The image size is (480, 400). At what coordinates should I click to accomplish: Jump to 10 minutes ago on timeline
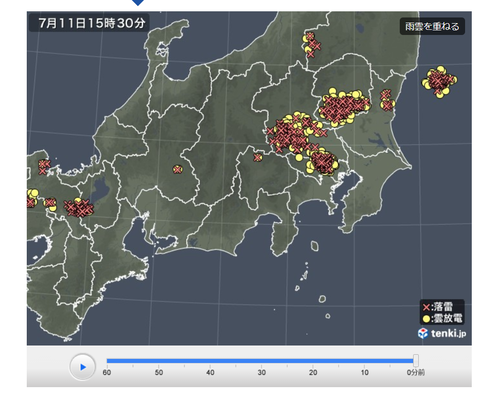[365, 372]
